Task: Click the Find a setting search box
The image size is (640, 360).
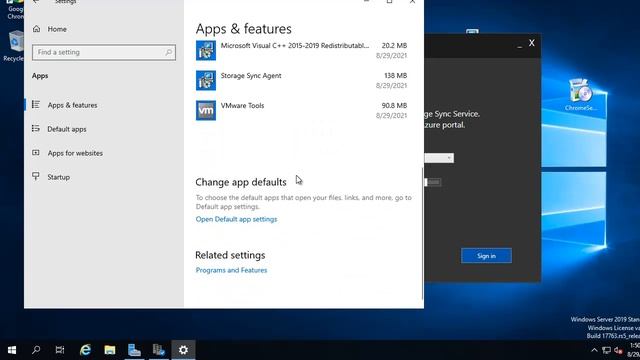Action: tap(104, 52)
